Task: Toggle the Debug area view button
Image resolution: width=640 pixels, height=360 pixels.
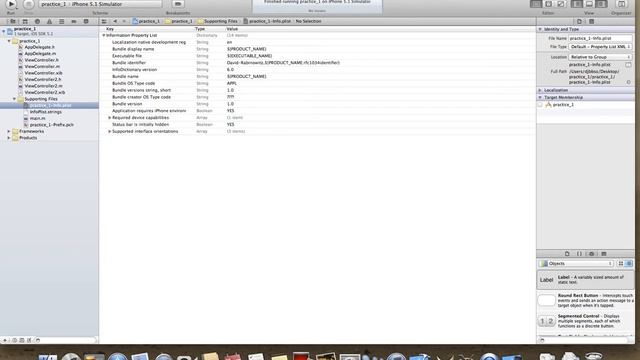Action: point(589,4)
